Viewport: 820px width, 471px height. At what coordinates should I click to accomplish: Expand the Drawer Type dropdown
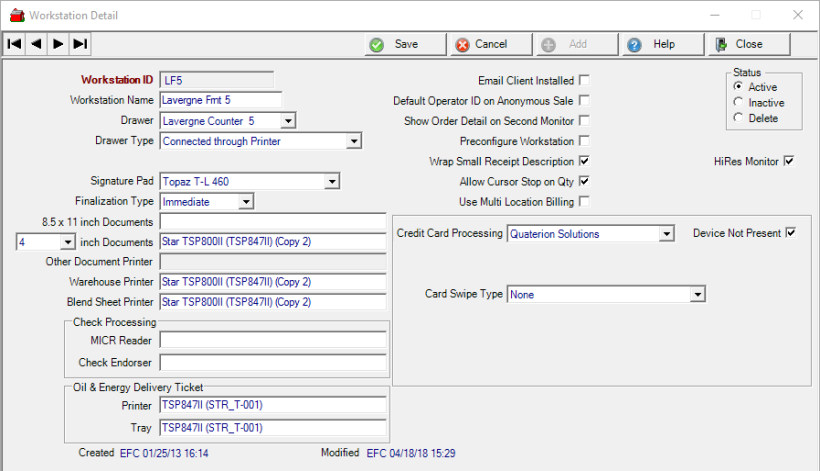353,142
